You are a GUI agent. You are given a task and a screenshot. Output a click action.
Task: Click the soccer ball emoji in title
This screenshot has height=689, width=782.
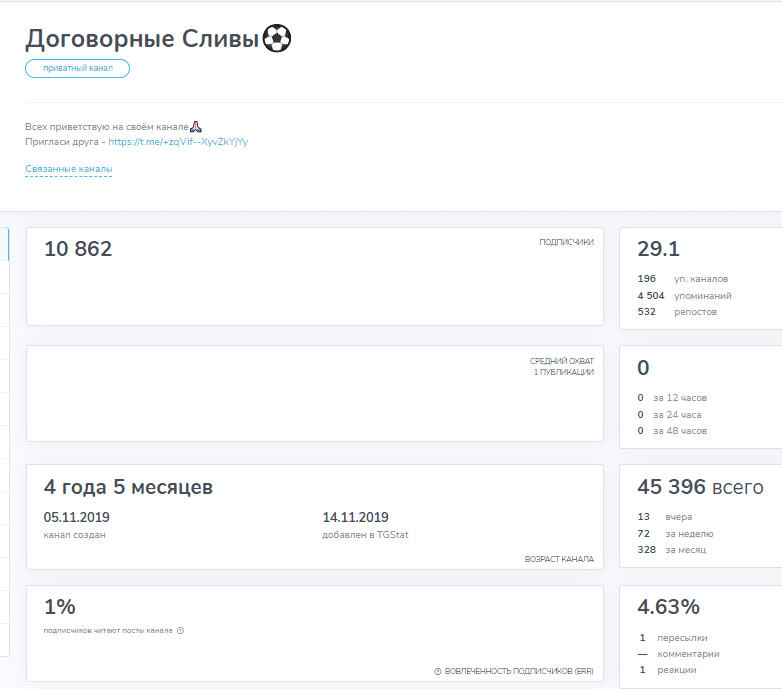pos(277,39)
